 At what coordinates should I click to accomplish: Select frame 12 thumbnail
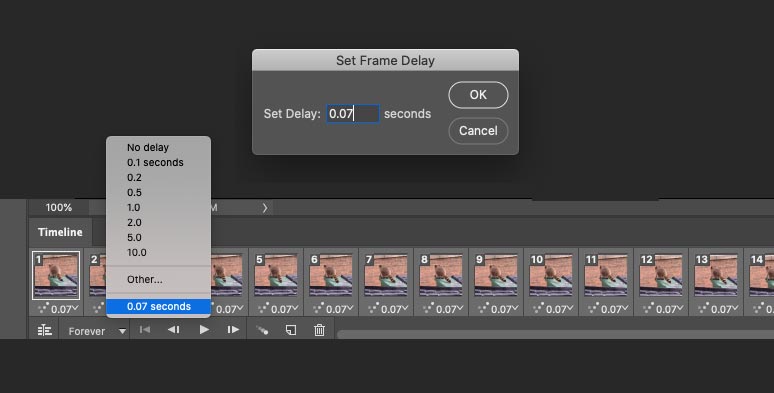click(661, 275)
